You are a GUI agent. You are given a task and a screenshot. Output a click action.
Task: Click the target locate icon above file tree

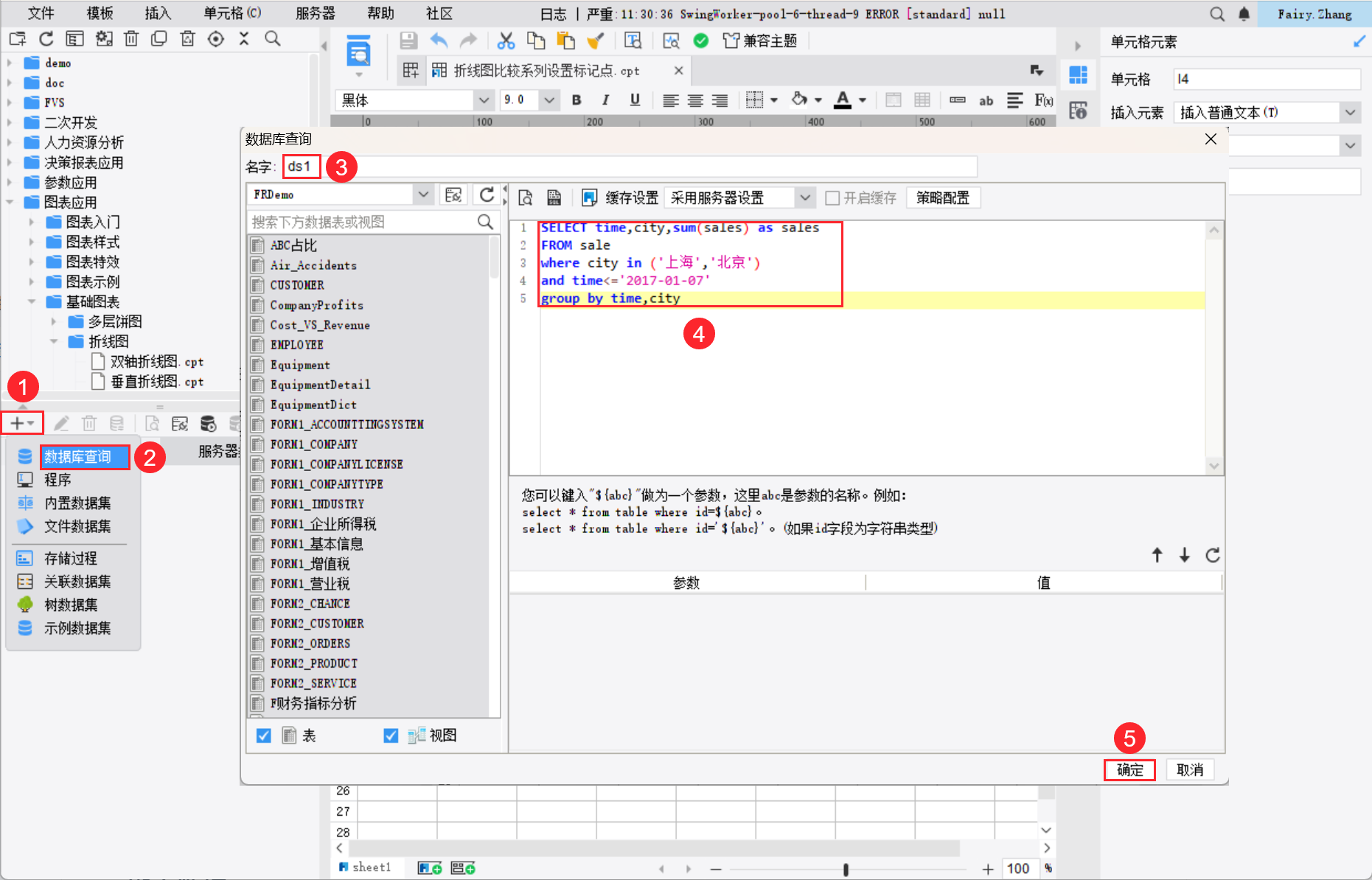[x=216, y=38]
